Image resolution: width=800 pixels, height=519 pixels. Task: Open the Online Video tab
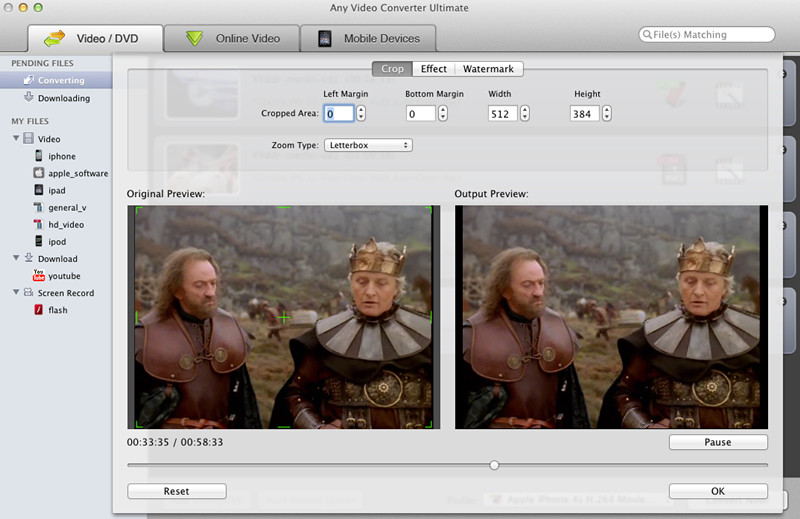pyautogui.click(x=235, y=39)
